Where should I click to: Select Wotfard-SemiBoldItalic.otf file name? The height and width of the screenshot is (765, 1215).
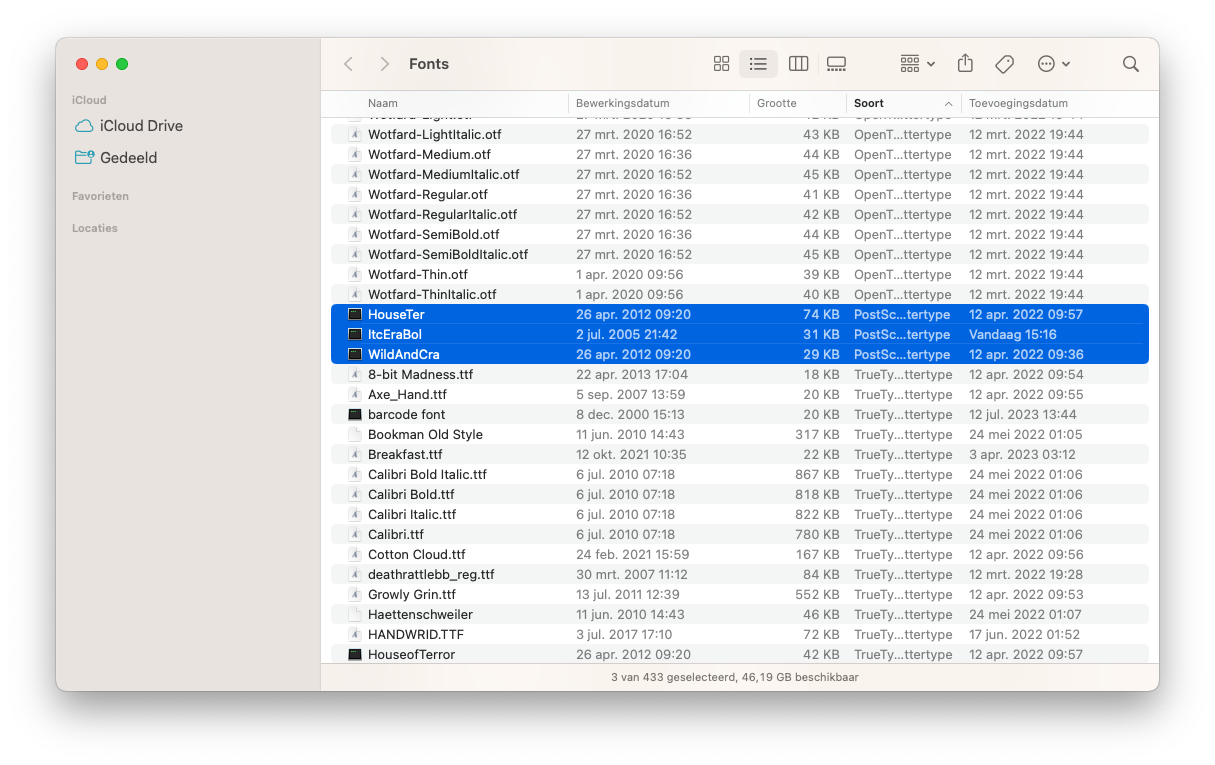point(448,254)
